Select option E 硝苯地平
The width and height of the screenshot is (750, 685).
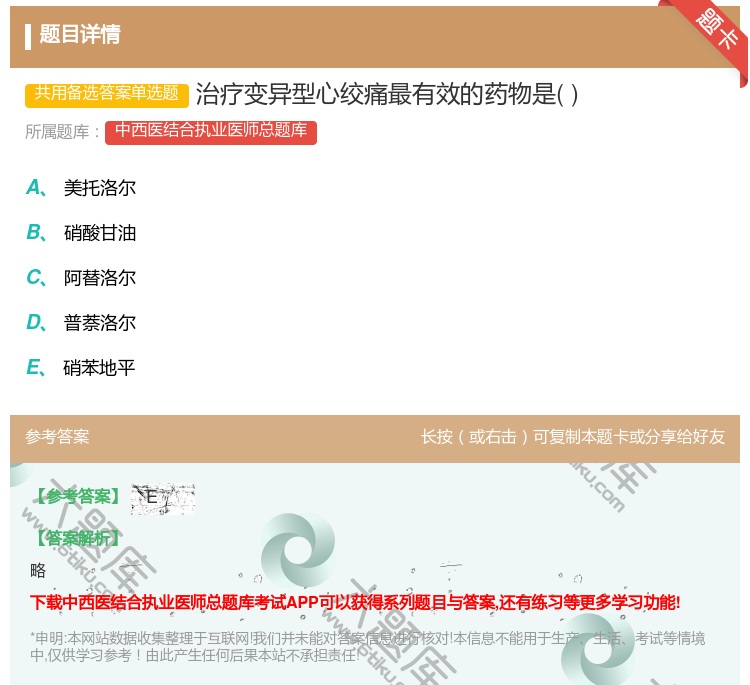[x=81, y=368]
